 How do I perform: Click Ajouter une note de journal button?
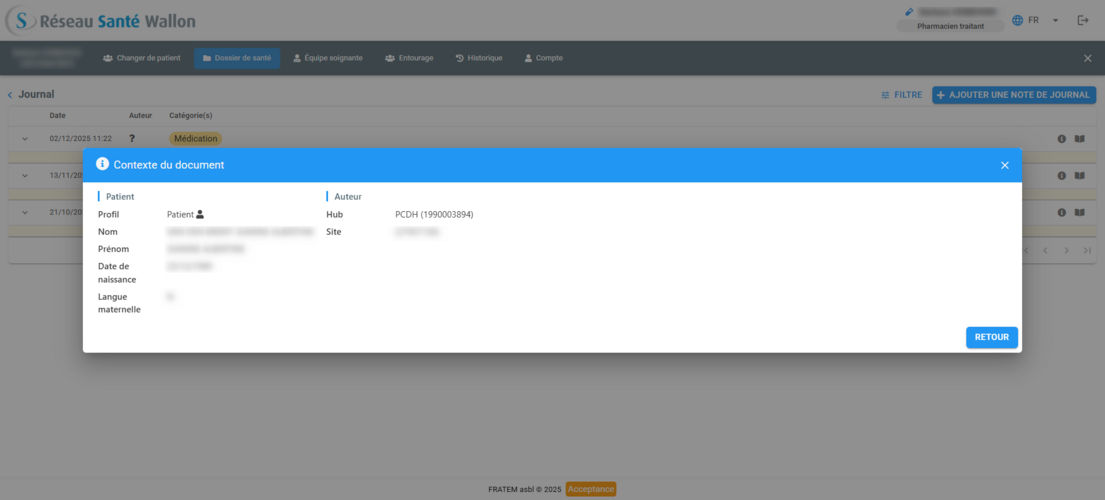[1014, 95]
